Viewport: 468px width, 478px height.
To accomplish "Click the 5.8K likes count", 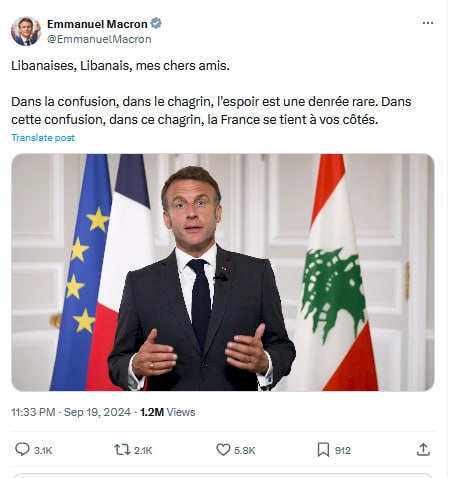I will (244, 450).
